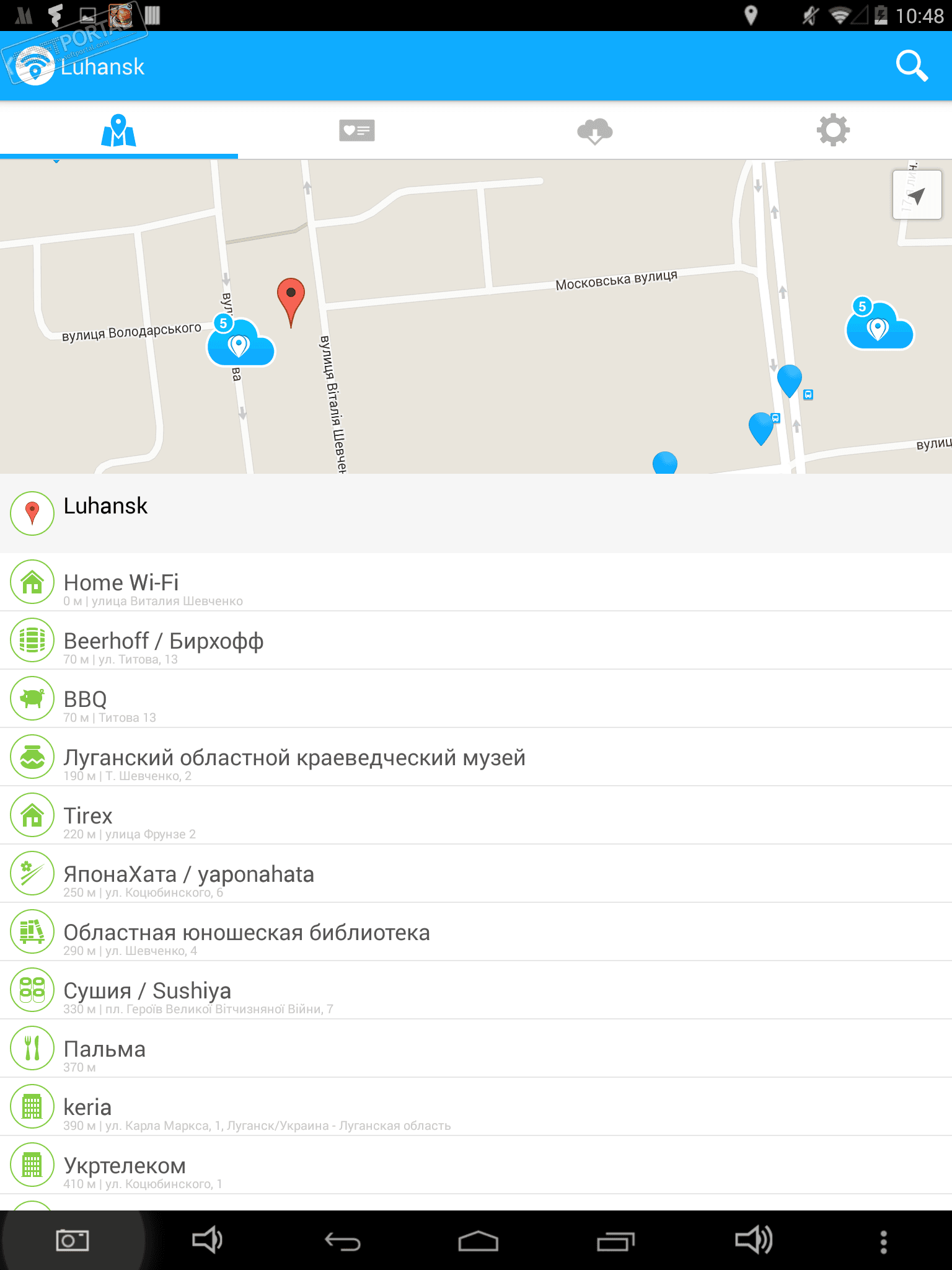Select the keria hotspot entry
Image resolution: width=952 pixels, height=1270 pixels.
pos(476,1107)
